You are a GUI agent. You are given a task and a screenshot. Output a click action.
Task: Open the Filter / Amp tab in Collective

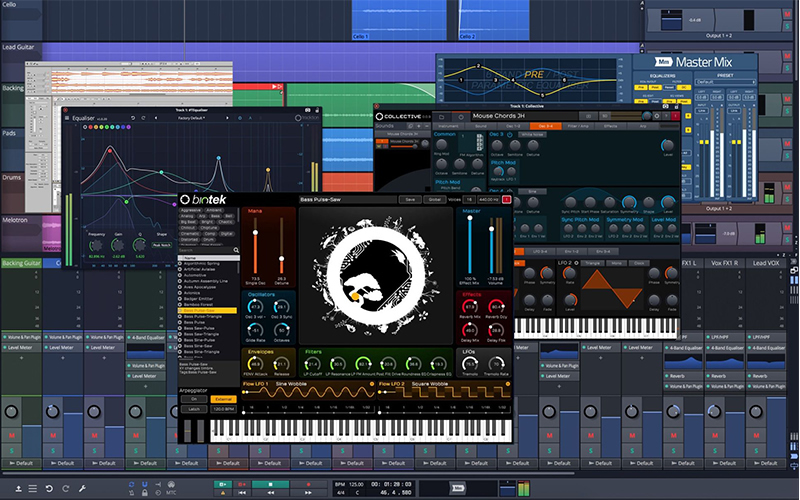pos(578,126)
